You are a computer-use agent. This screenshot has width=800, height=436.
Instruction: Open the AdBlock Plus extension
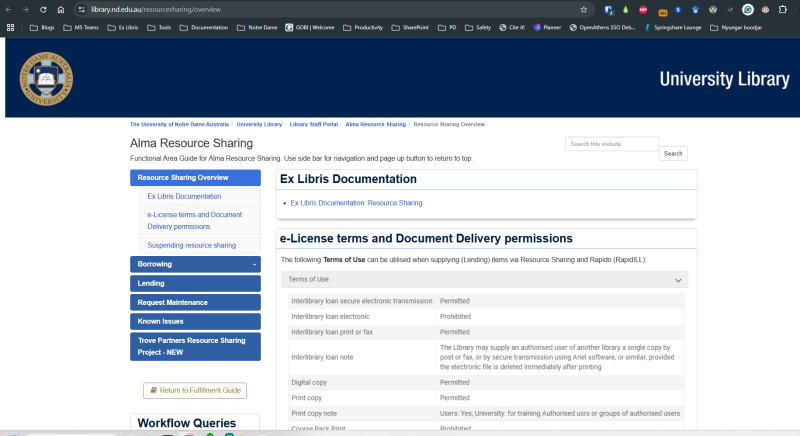[x=643, y=10]
